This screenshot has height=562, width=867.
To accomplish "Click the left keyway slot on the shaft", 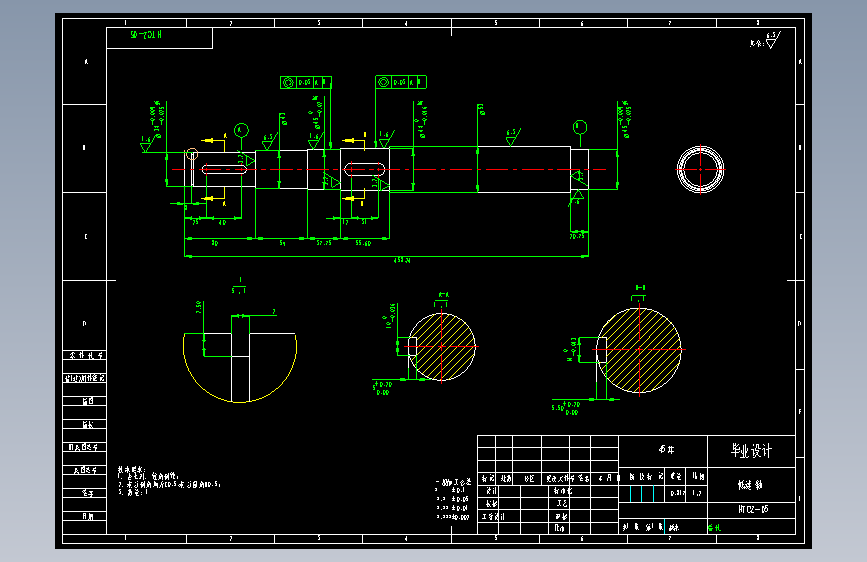I will click(x=224, y=169).
